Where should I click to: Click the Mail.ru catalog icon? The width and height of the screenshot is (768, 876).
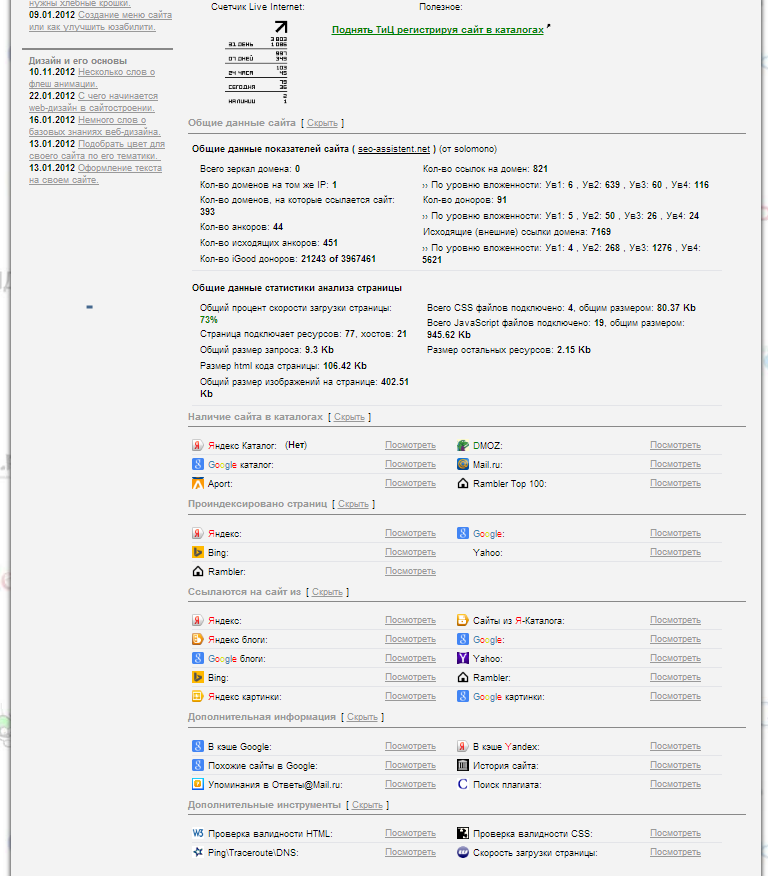click(x=463, y=465)
